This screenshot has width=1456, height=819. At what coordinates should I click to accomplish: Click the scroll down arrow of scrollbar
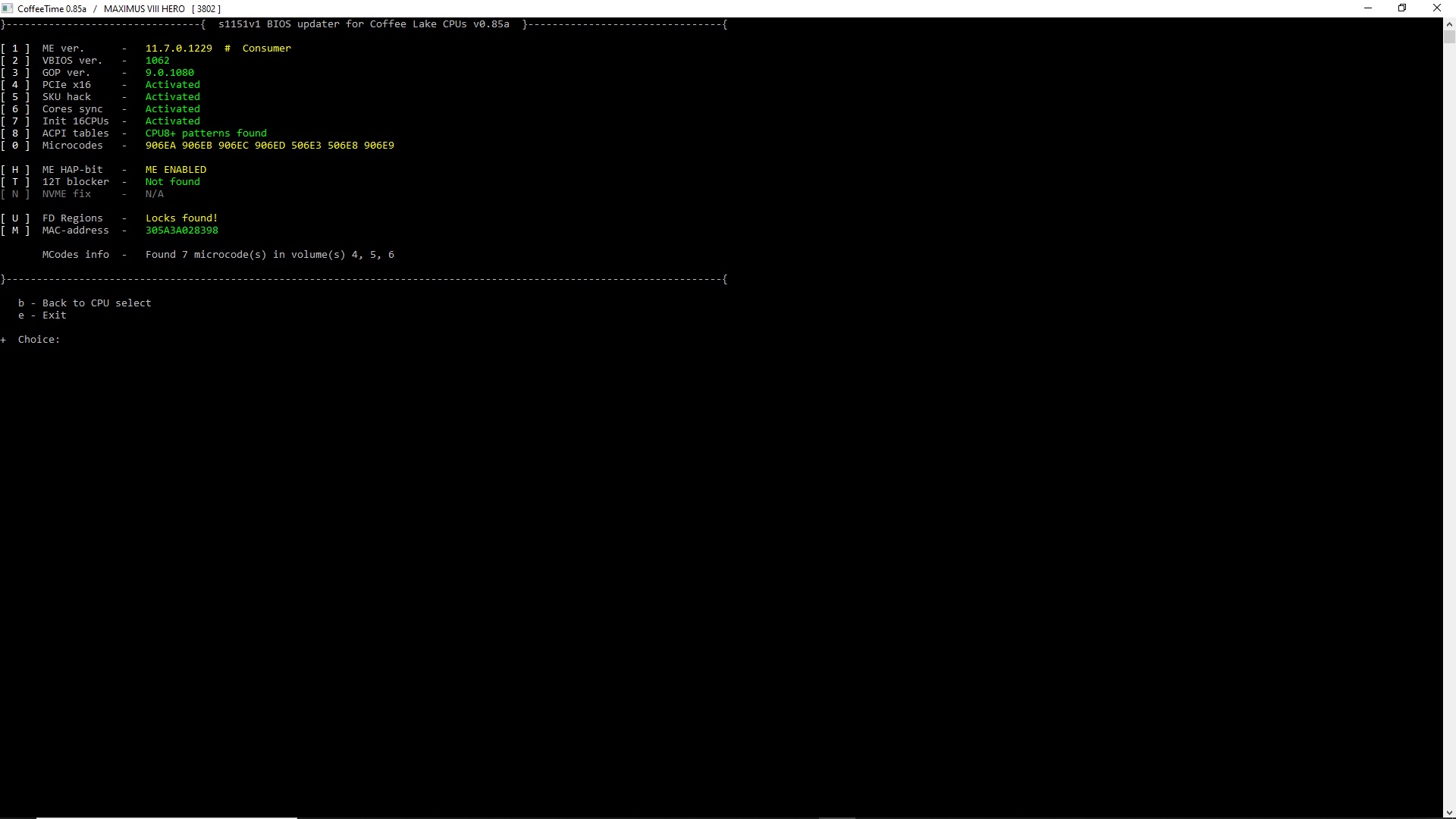click(1449, 812)
